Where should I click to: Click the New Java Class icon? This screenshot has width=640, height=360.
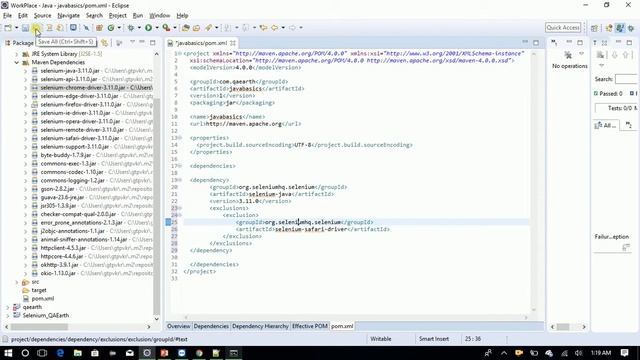click(111, 28)
